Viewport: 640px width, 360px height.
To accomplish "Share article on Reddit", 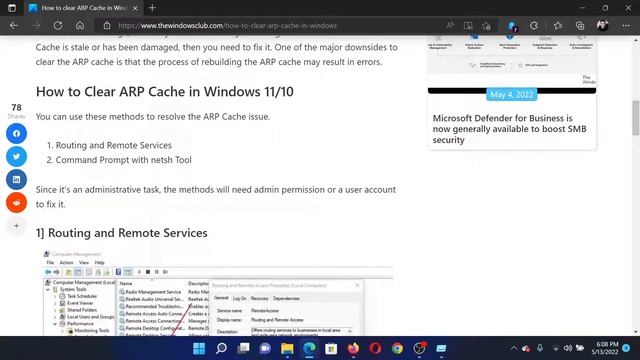I will tap(16, 202).
